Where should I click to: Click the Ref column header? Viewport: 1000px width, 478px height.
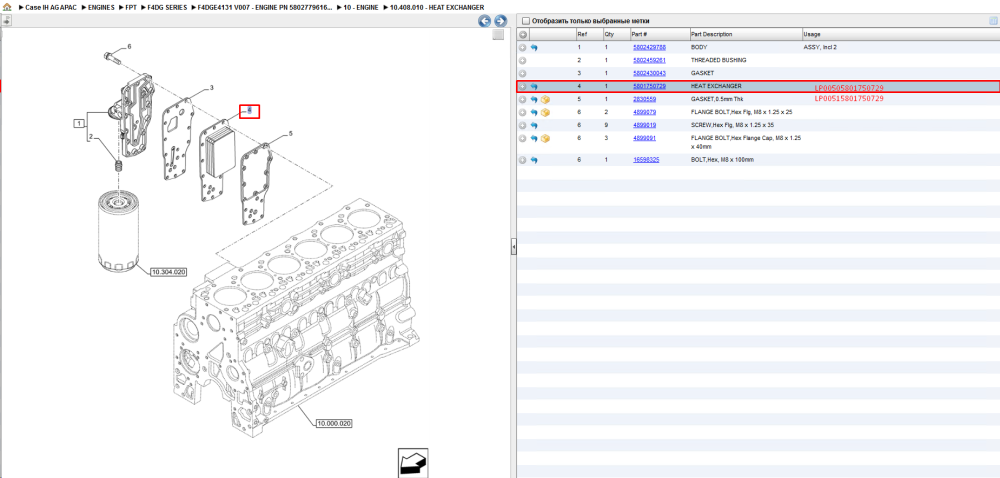tap(582, 34)
